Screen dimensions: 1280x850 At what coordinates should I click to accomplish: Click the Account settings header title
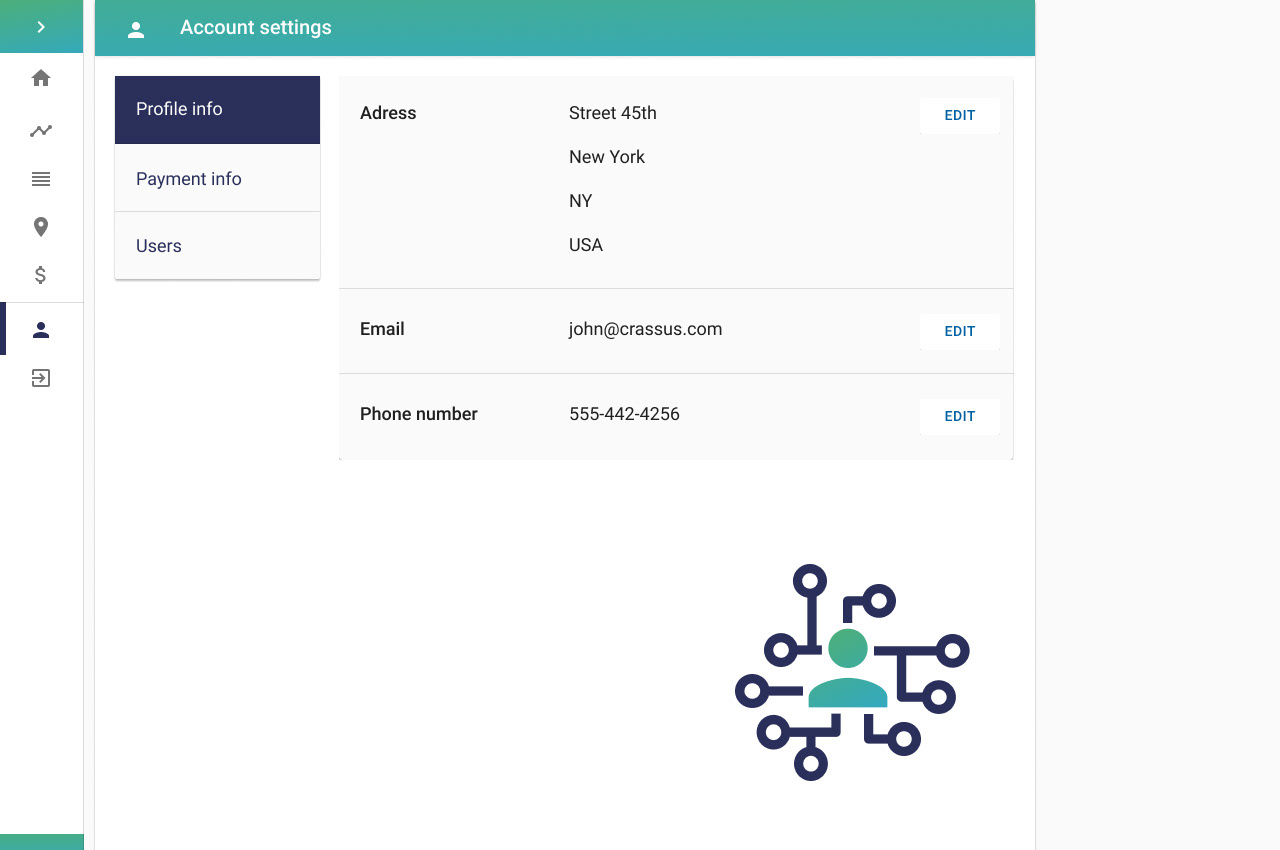coord(256,28)
